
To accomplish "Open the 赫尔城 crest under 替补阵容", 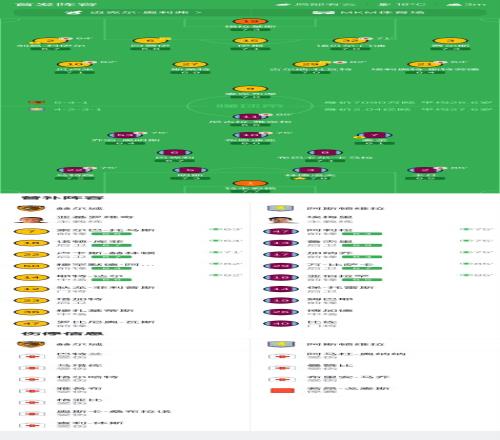I will (x=31, y=208).
